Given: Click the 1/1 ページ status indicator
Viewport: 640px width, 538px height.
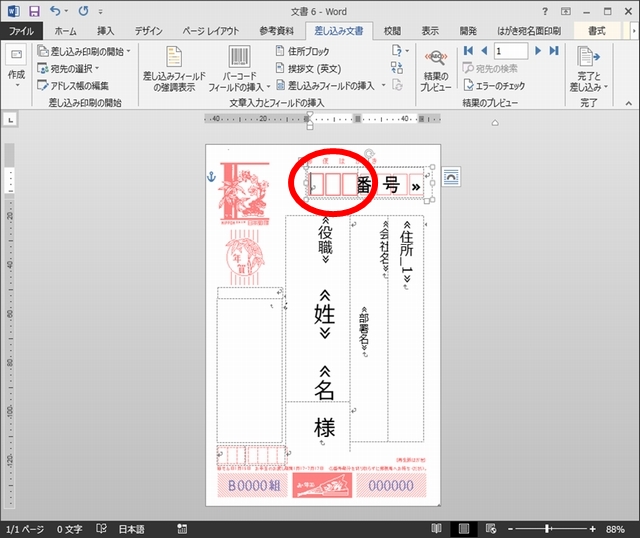Looking at the screenshot, I should (25, 529).
